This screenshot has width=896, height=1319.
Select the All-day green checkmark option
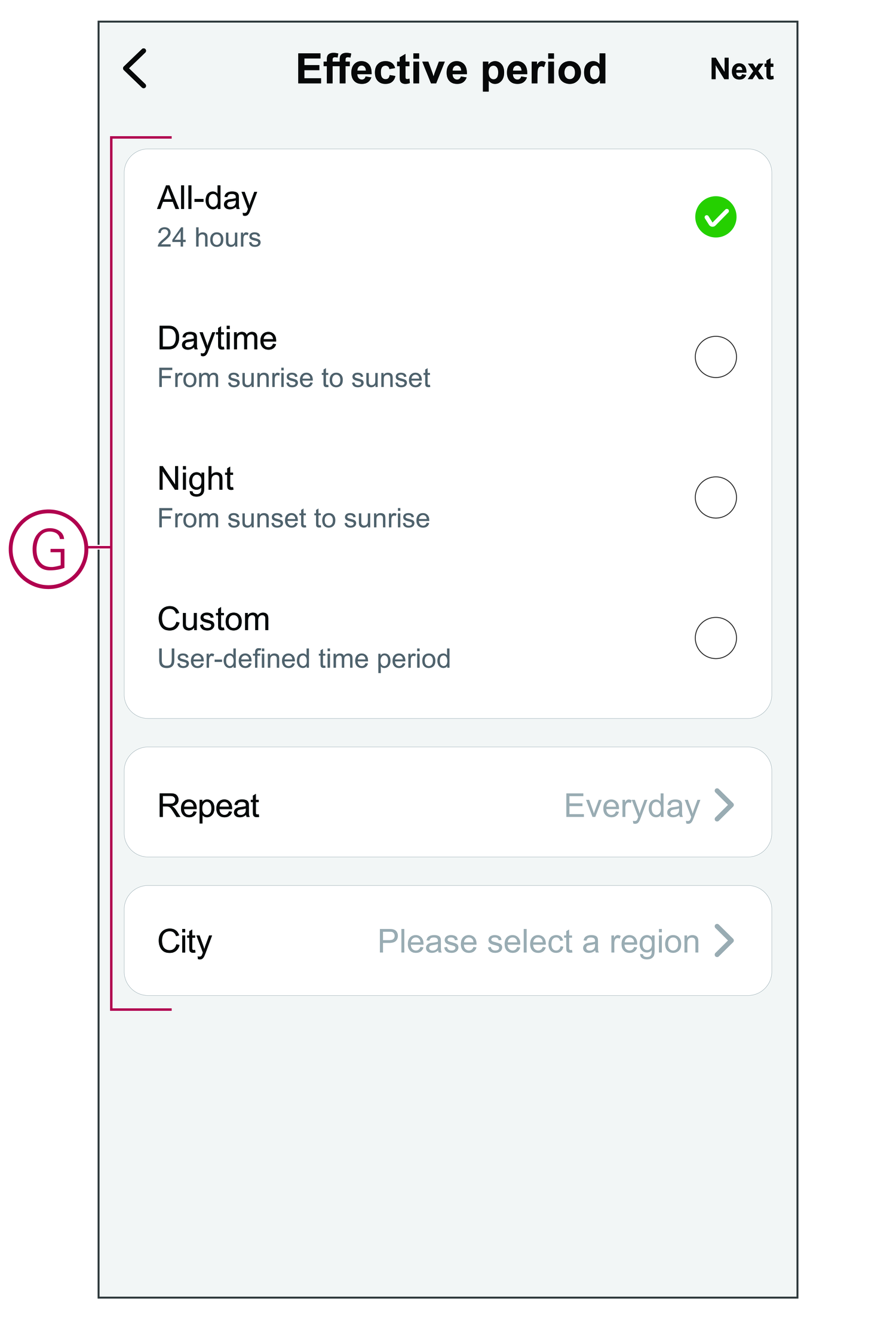(715, 217)
